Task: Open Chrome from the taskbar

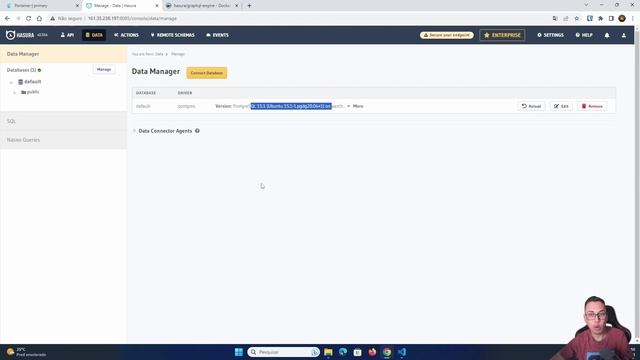Action: [387, 352]
